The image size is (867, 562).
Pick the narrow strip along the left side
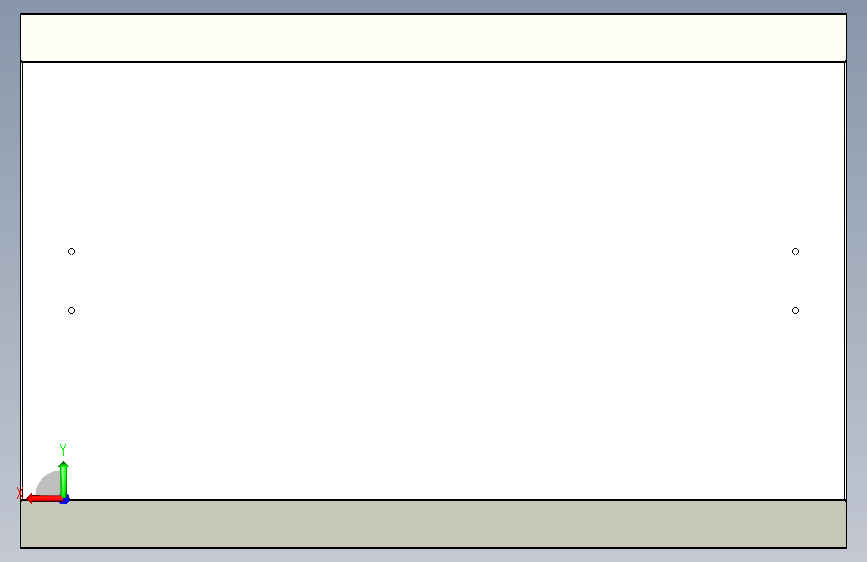click(x=22, y=281)
